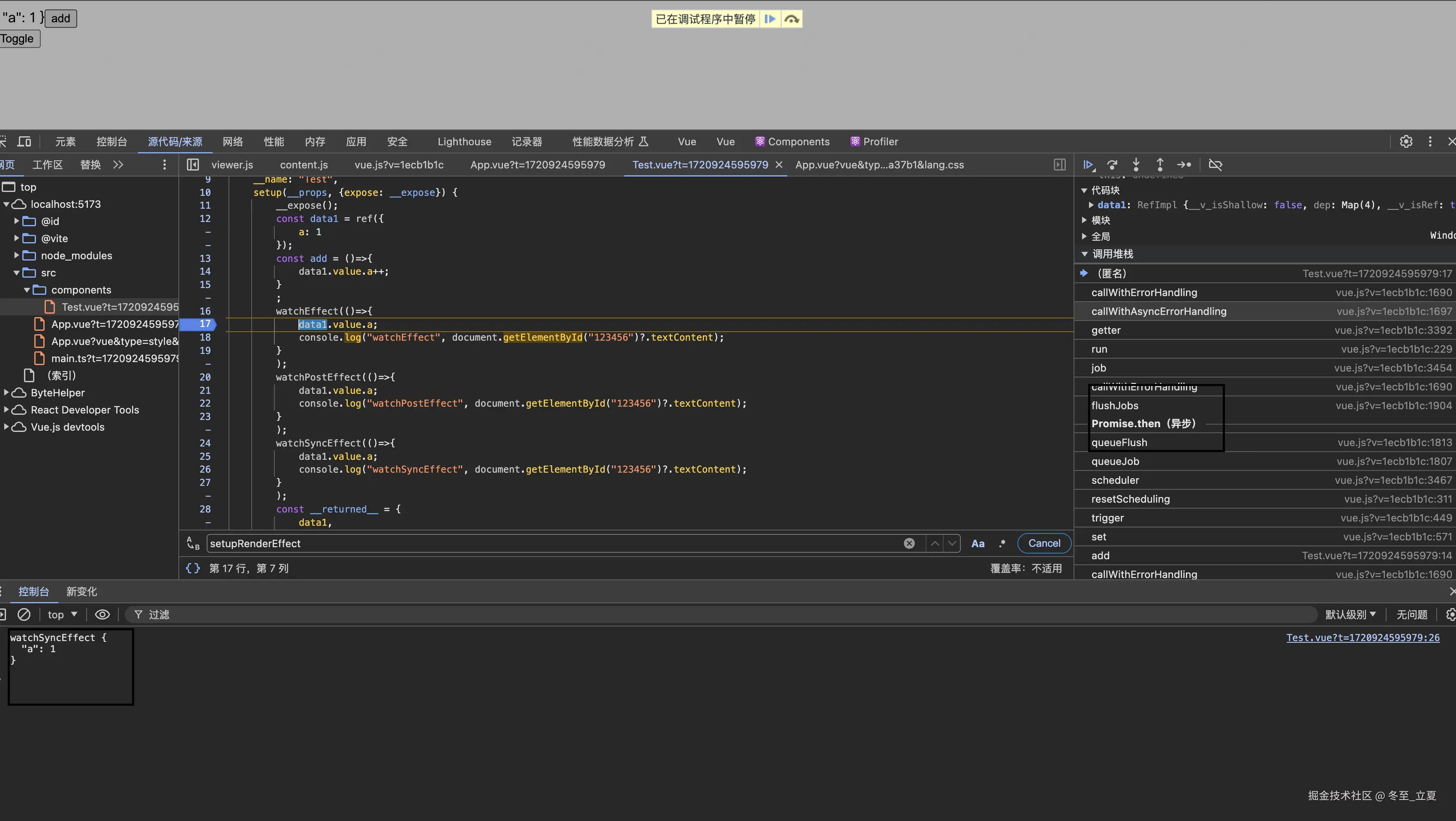This screenshot has height=821, width=1456.
Task: Toggle match case Aa in search
Action: [x=978, y=544]
